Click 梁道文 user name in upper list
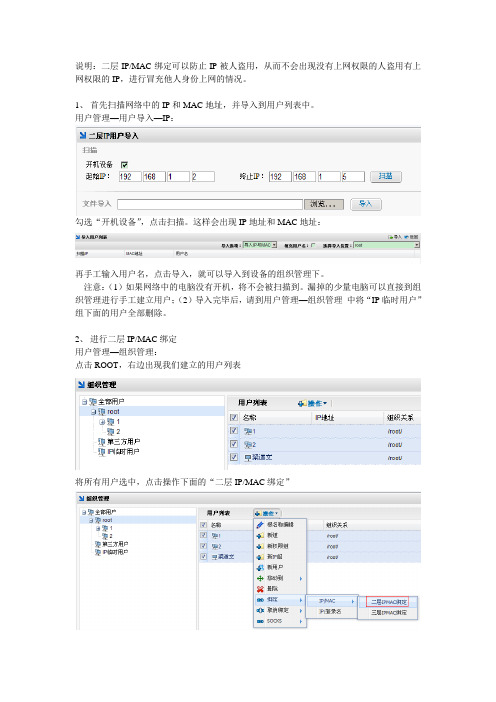 262,457
